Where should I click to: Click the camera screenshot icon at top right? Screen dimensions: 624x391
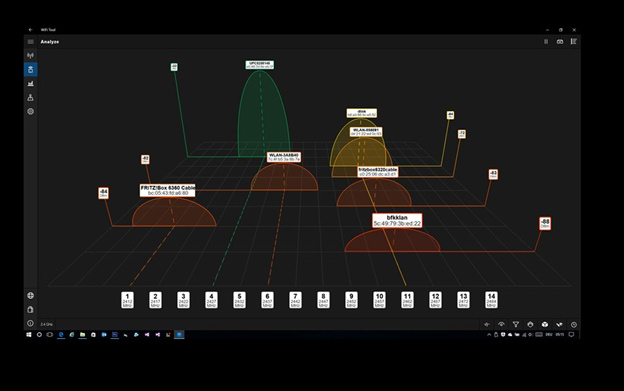(560, 42)
